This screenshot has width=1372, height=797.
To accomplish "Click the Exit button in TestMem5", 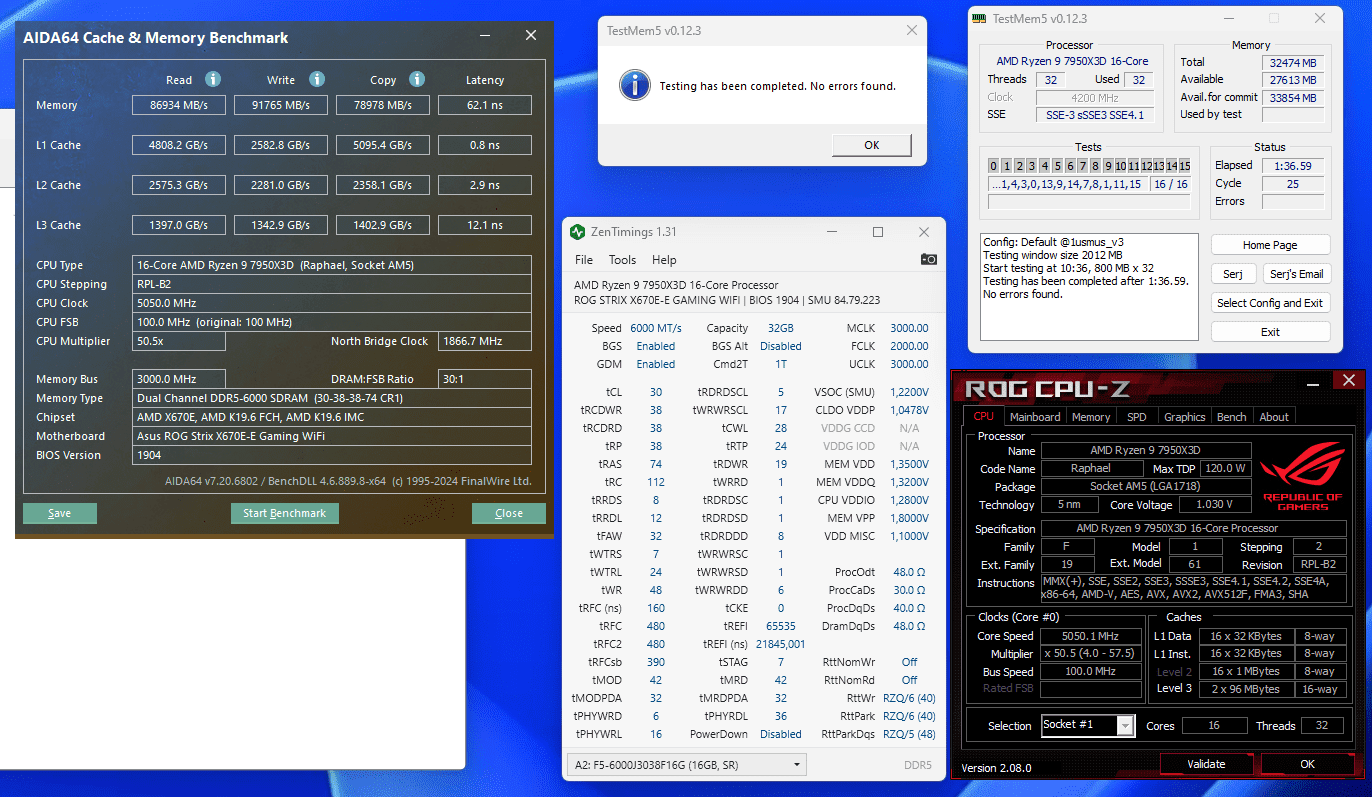I will point(1270,332).
